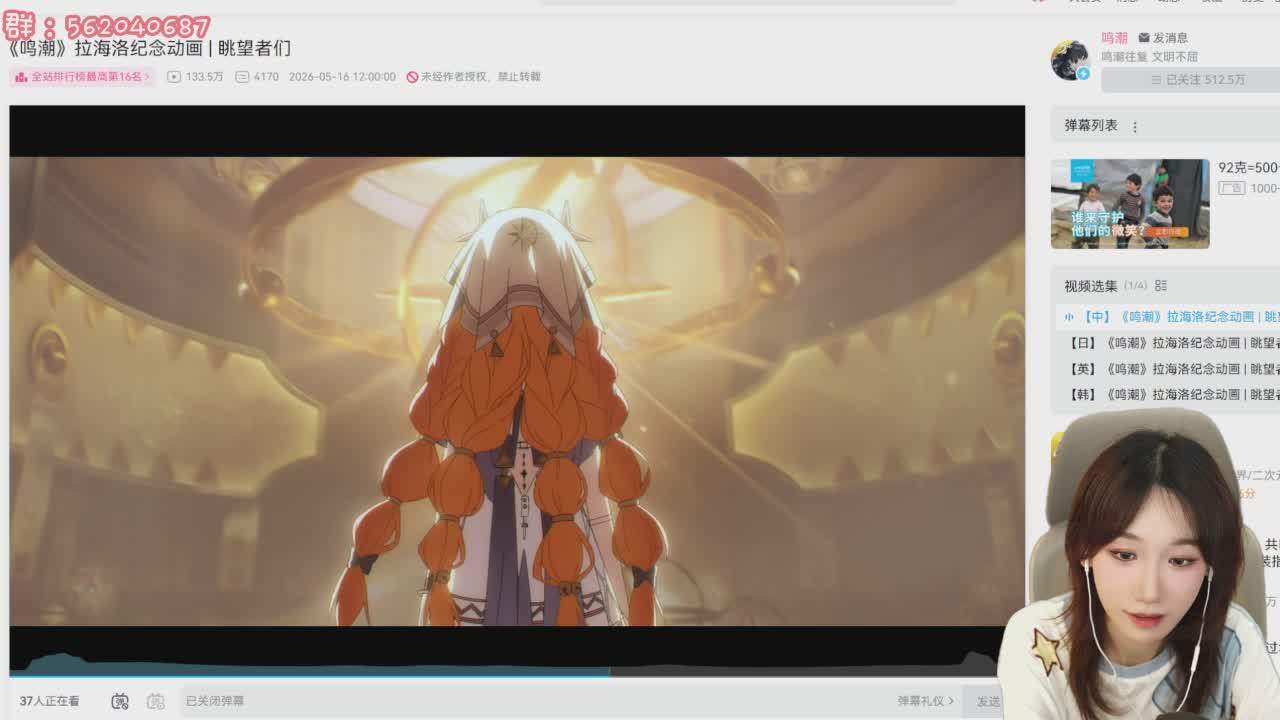The image size is (1280, 720).
Task: Select the 【韩】 episode in 视频选集
Action: (x=1168, y=395)
